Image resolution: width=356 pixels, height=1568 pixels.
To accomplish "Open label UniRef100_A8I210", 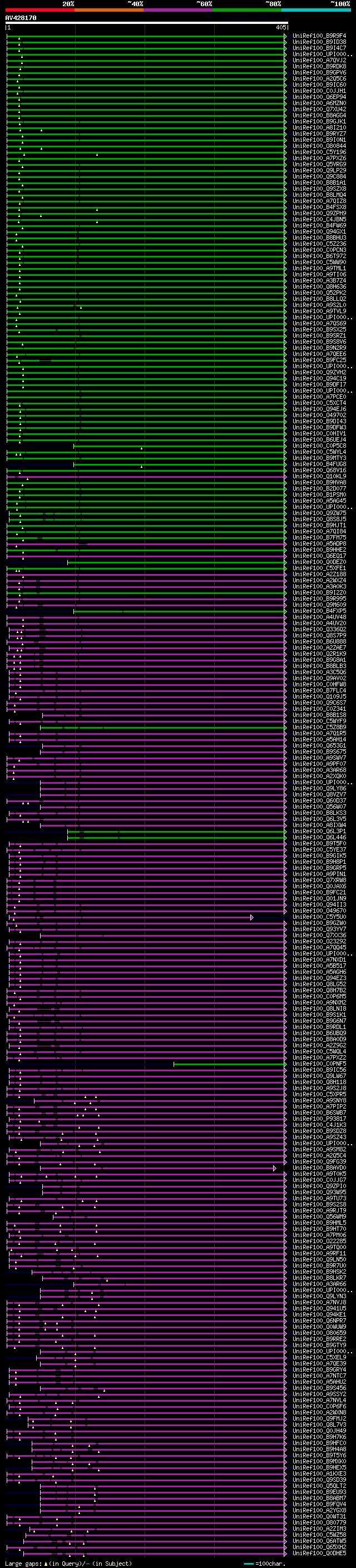I will [x=319, y=128].
